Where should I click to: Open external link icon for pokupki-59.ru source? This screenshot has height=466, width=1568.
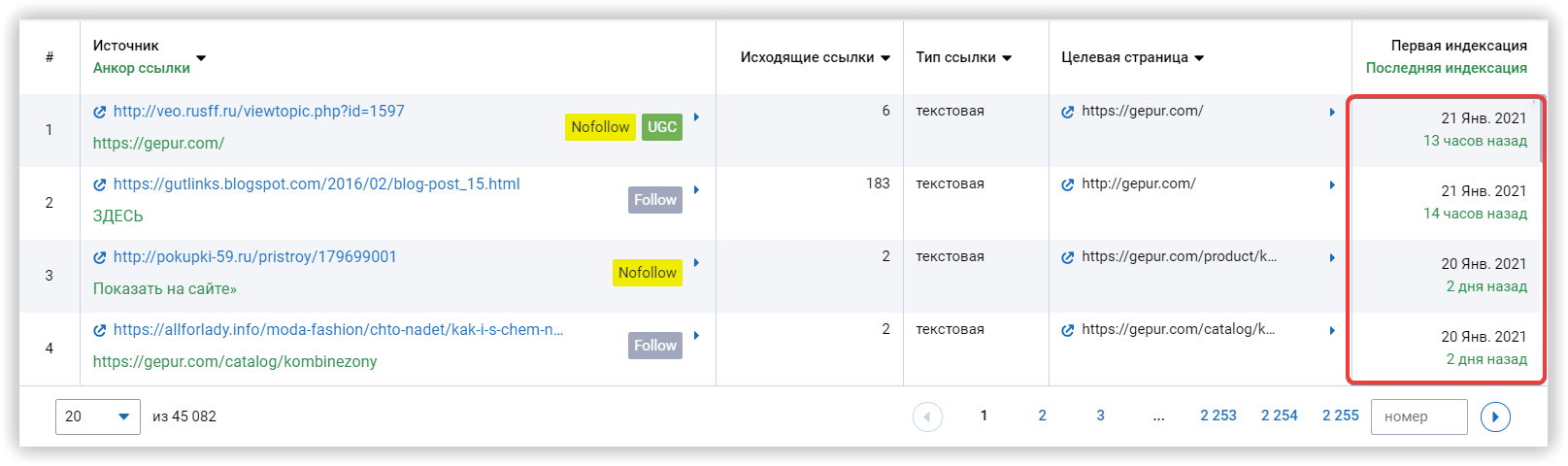99,257
